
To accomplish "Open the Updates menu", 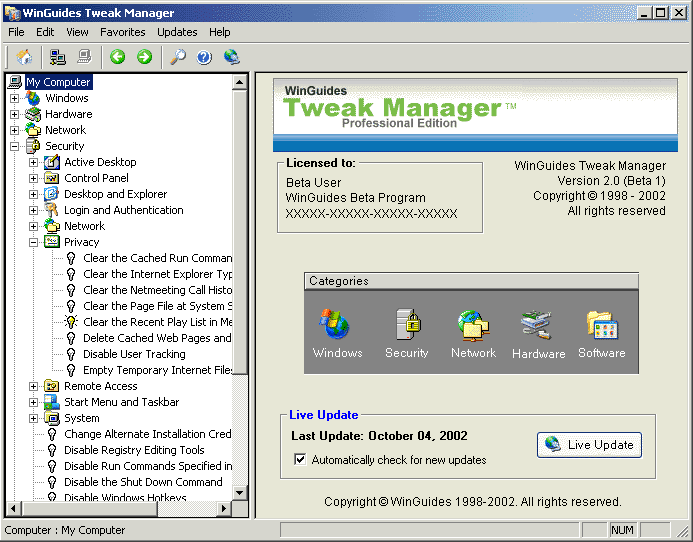I will pyautogui.click(x=177, y=32).
